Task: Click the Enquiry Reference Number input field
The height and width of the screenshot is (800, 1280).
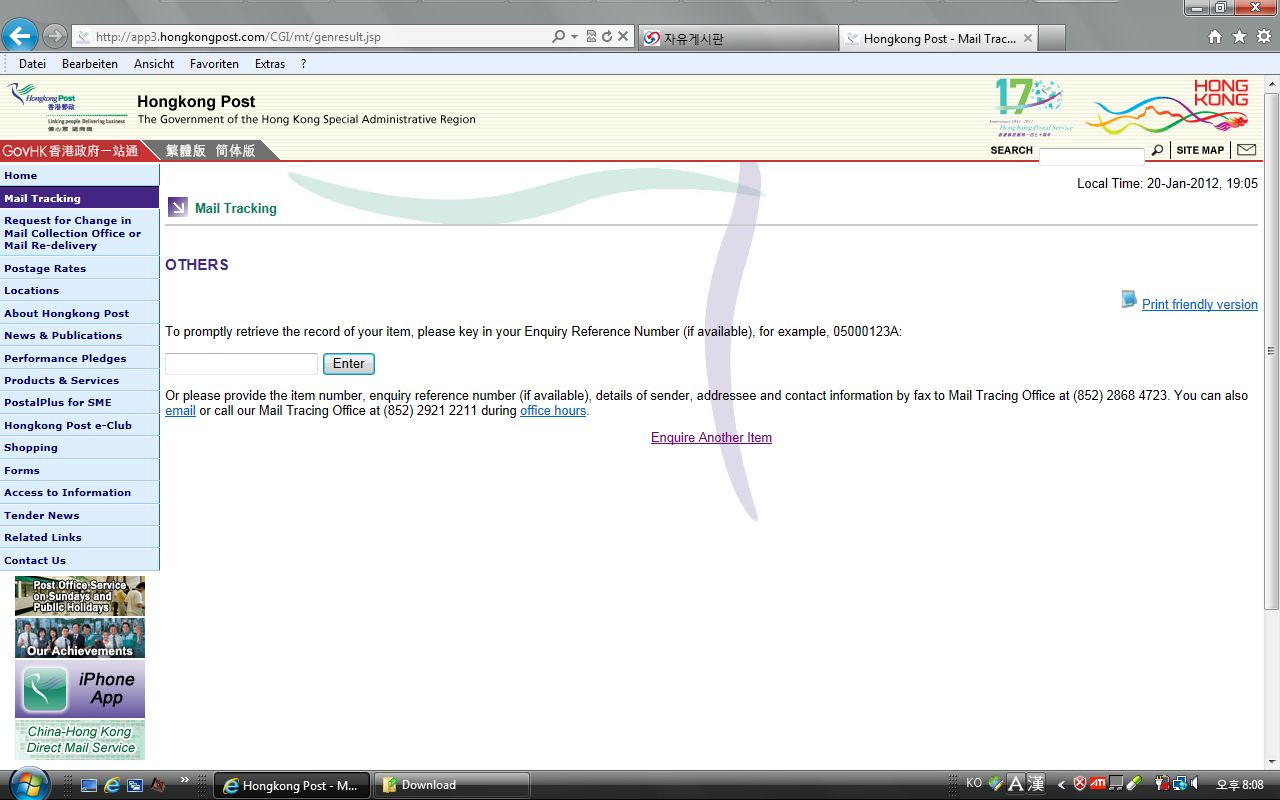Action: click(x=241, y=363)
